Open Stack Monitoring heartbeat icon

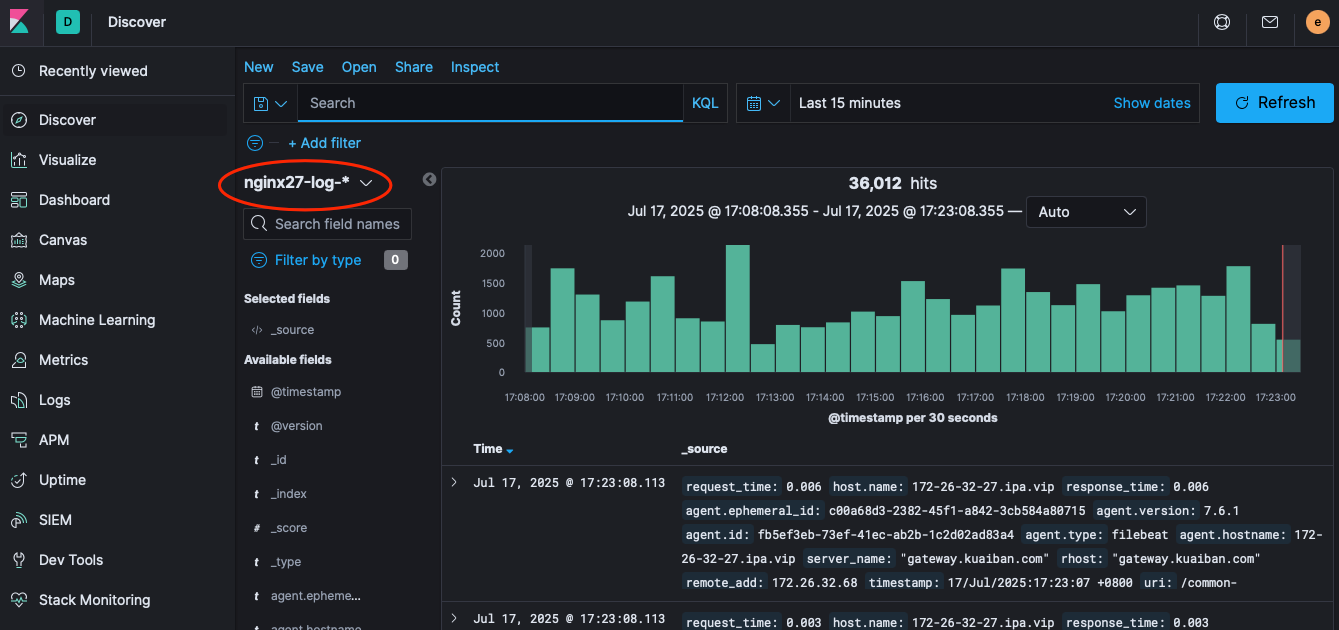tap(18, 600)
